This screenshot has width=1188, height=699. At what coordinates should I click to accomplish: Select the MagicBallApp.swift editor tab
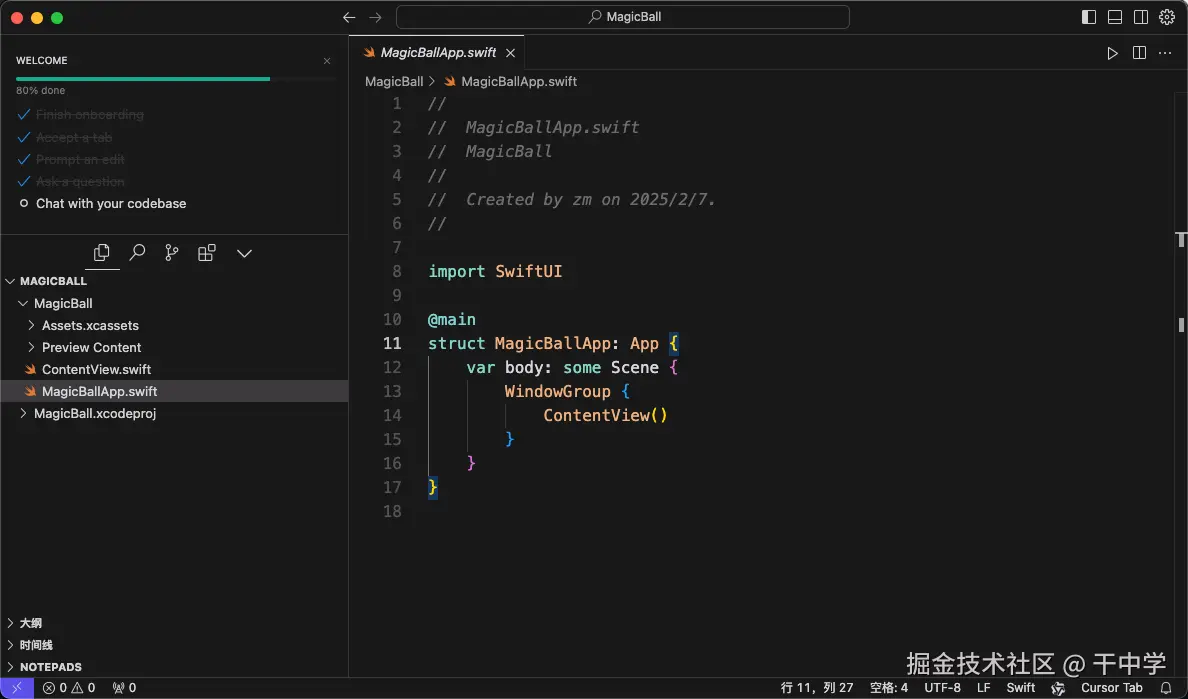[438, 53]
